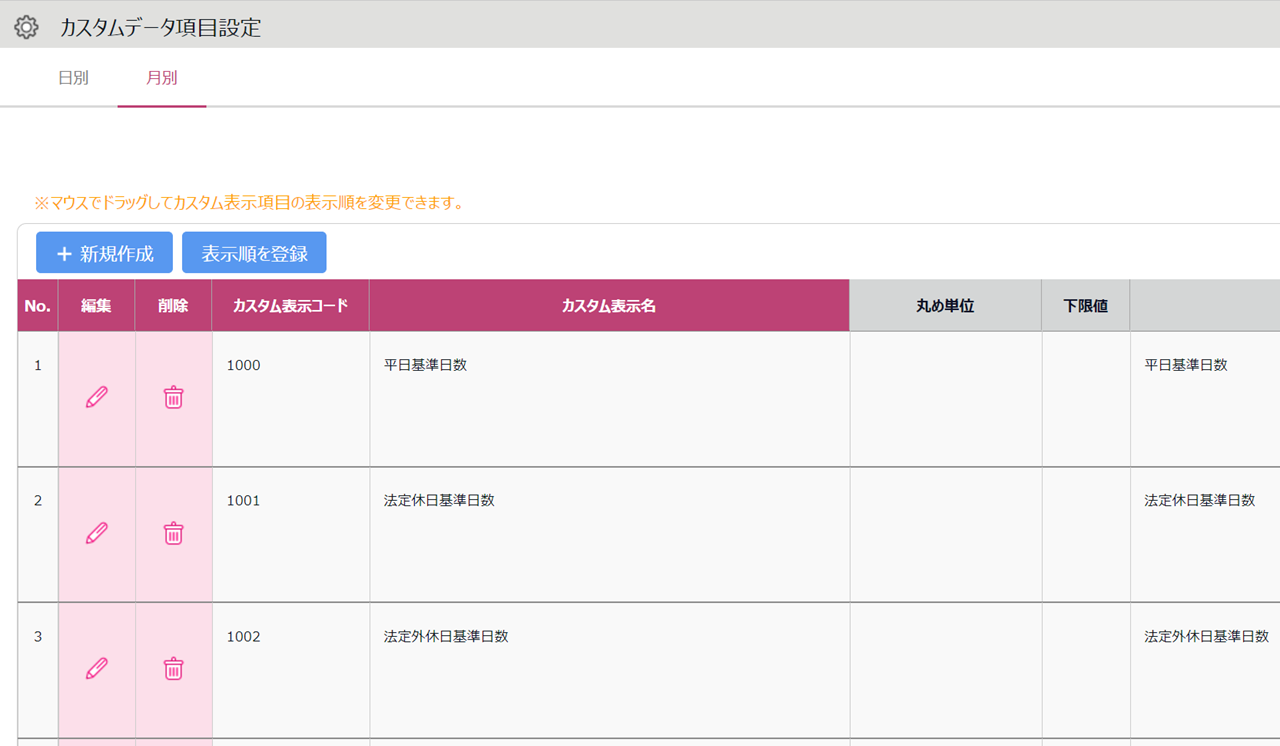
Task: Click 法定休日基準日数 in カスタム表示名 column
Action: coord(440,500)
